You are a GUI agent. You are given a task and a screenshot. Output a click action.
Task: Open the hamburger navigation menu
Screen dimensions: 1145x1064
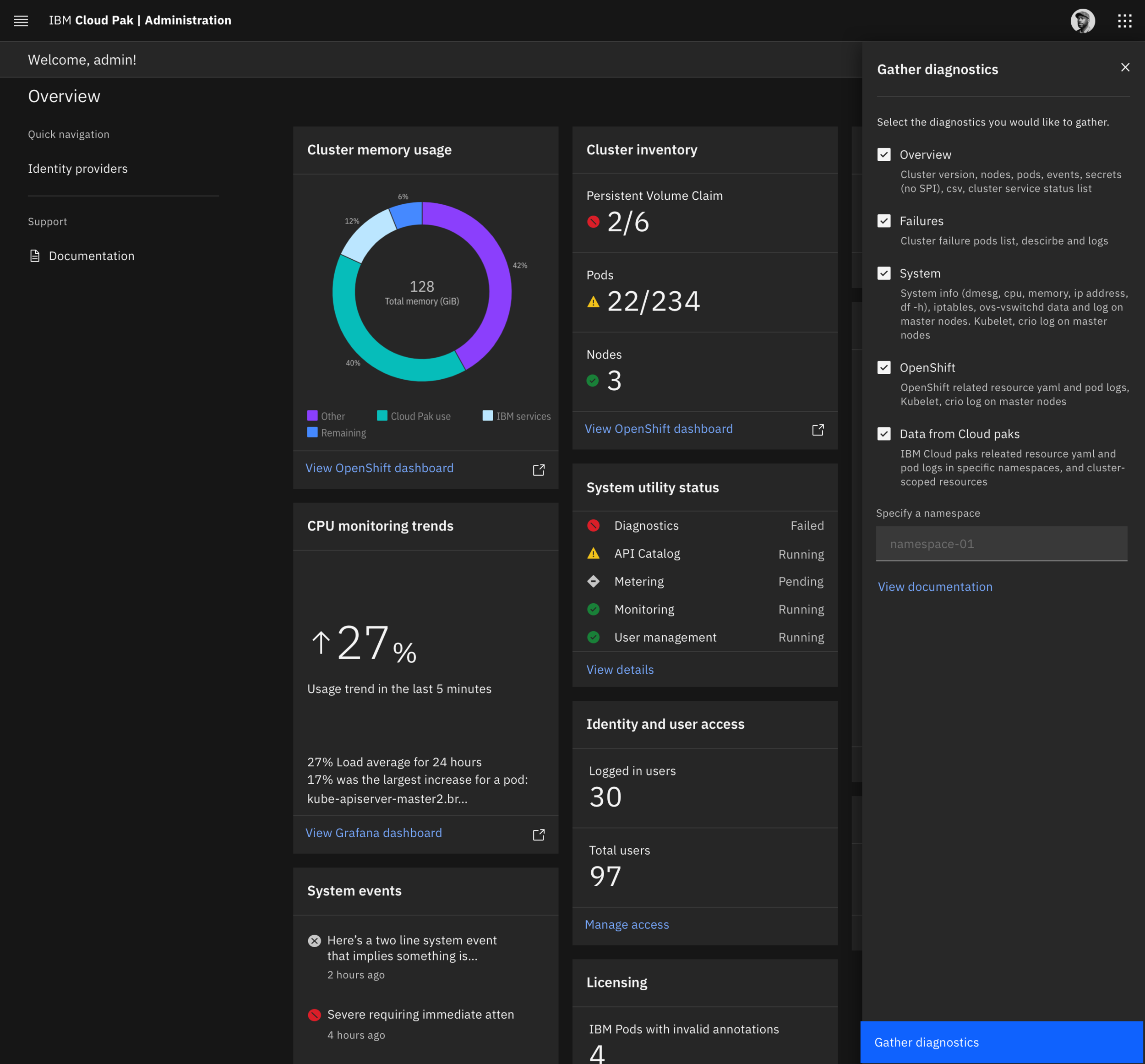(x=21, y=21)
